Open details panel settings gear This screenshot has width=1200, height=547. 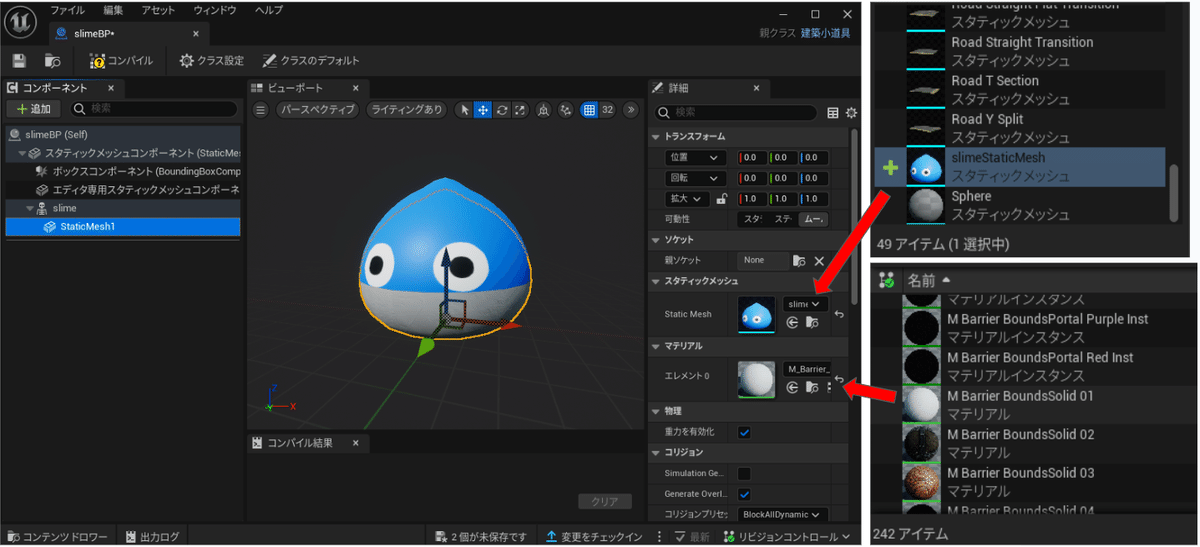click(852, 113)
